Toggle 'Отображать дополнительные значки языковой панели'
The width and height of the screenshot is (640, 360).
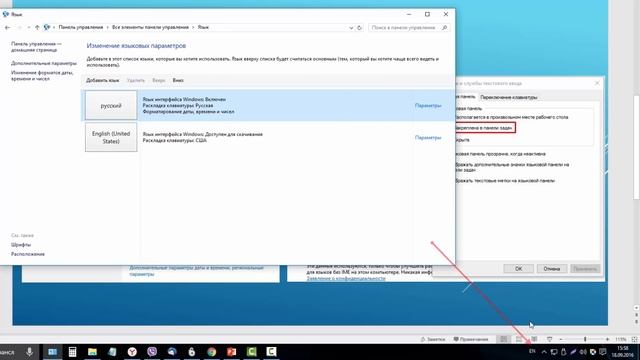click(x=512, y=167)
